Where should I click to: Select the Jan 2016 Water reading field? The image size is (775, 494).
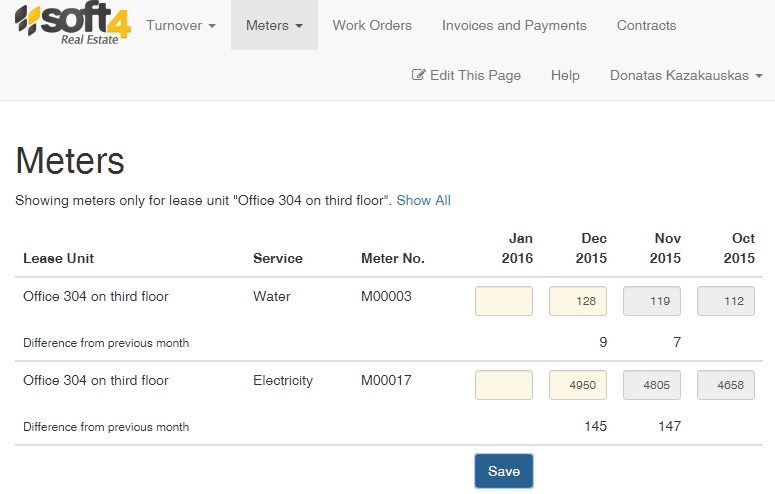coord(504,301)
